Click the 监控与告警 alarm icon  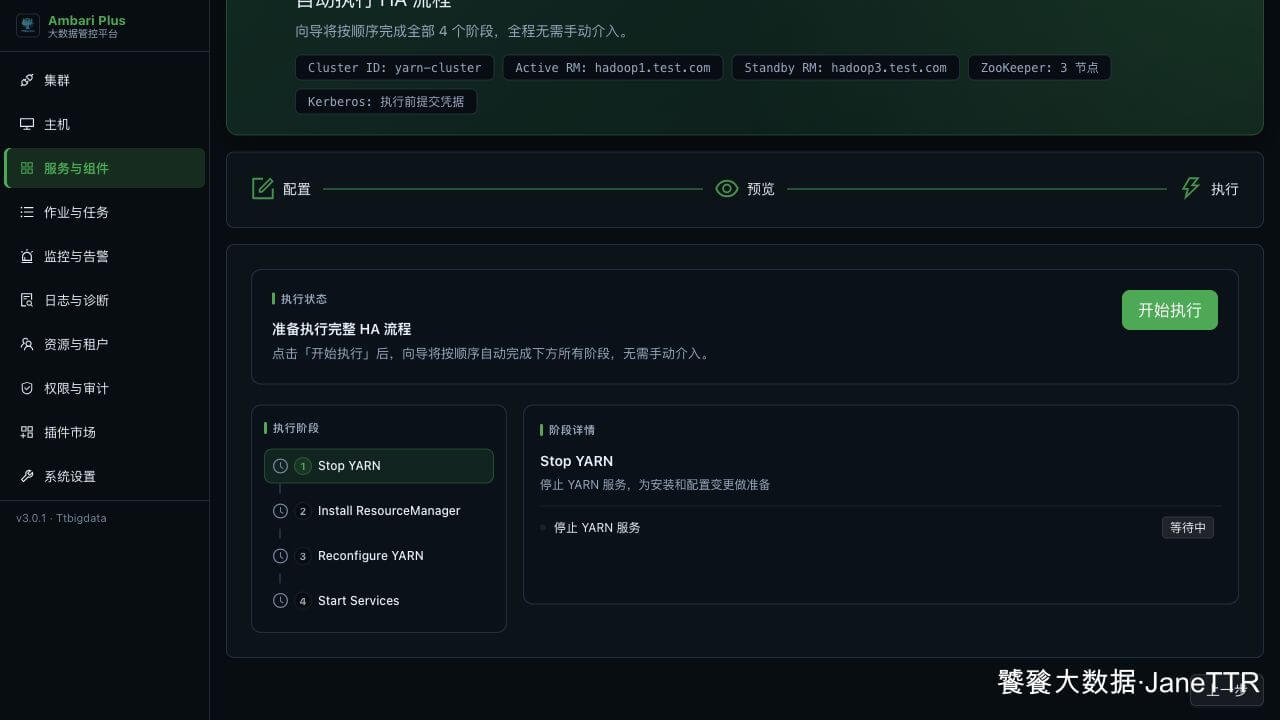coord(27,256)
